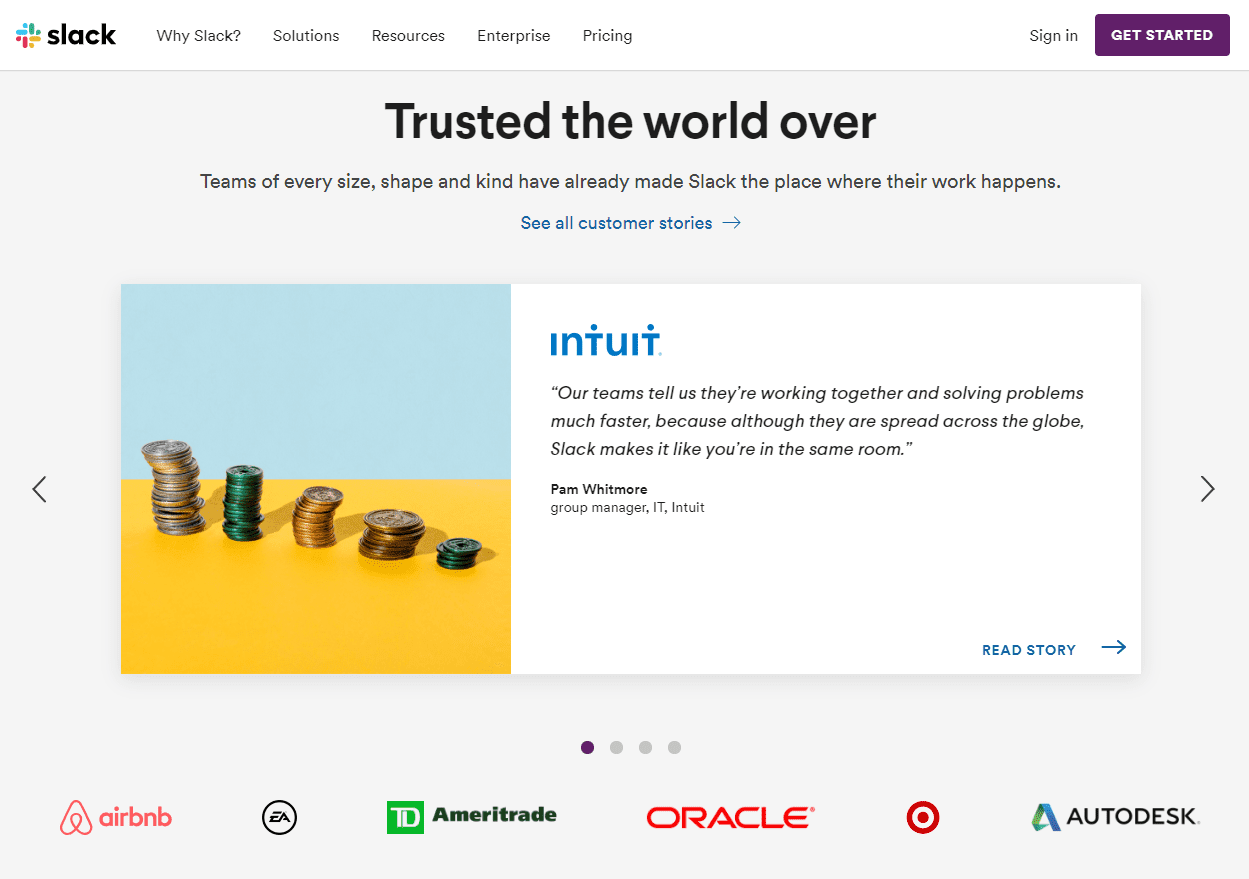1249x879 pixels.
Task: Click the TD Ameritrade logo
Action: tap(472, 817)
